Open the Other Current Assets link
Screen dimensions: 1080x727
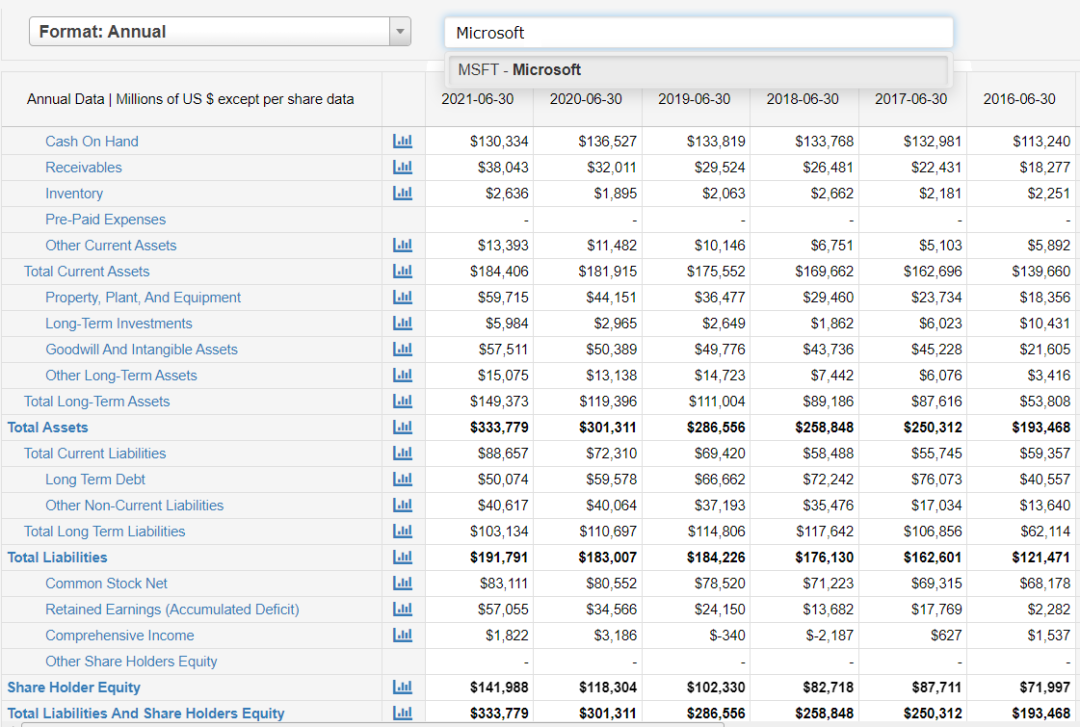[x=111, y=245]
